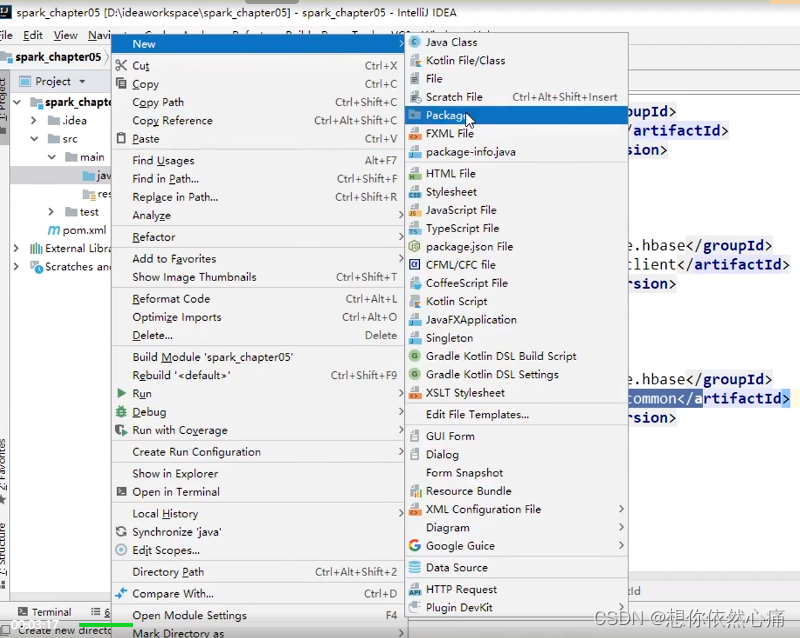This screenshot has width=800, height=638.
Task: Click the Kotlin Script icon
Action: 415,302
